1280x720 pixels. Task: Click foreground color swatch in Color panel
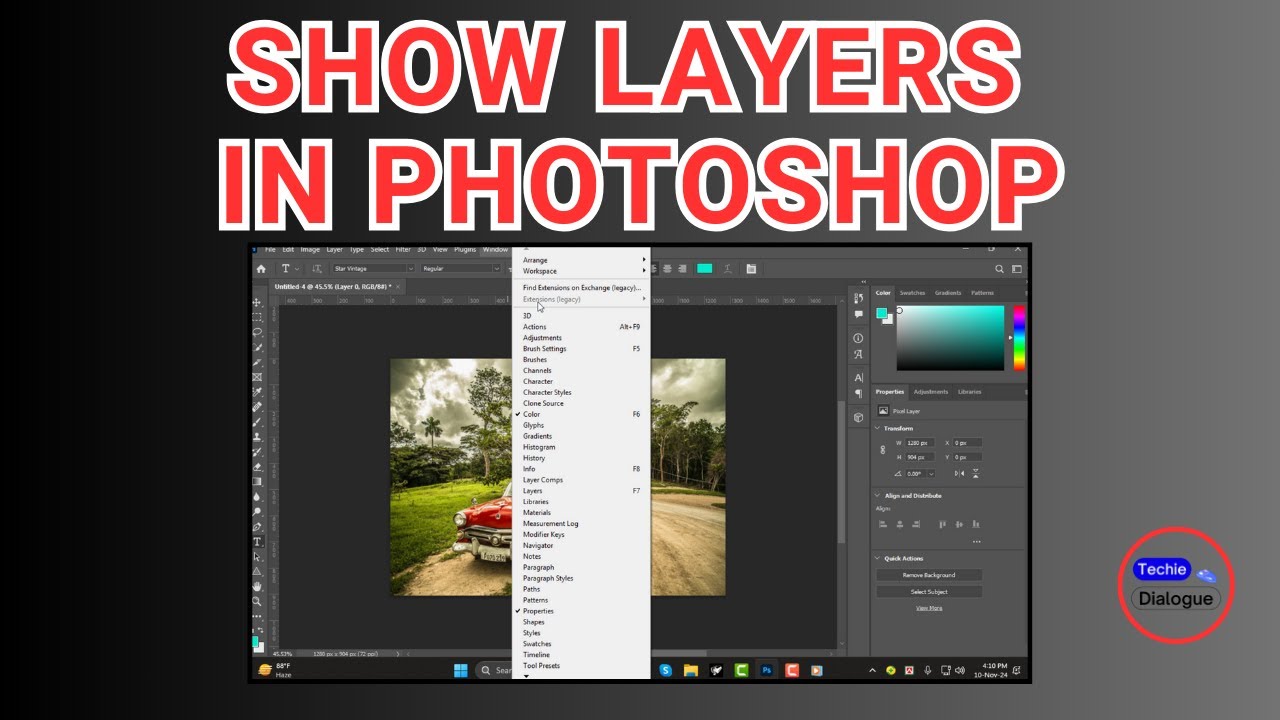[882, 314]
